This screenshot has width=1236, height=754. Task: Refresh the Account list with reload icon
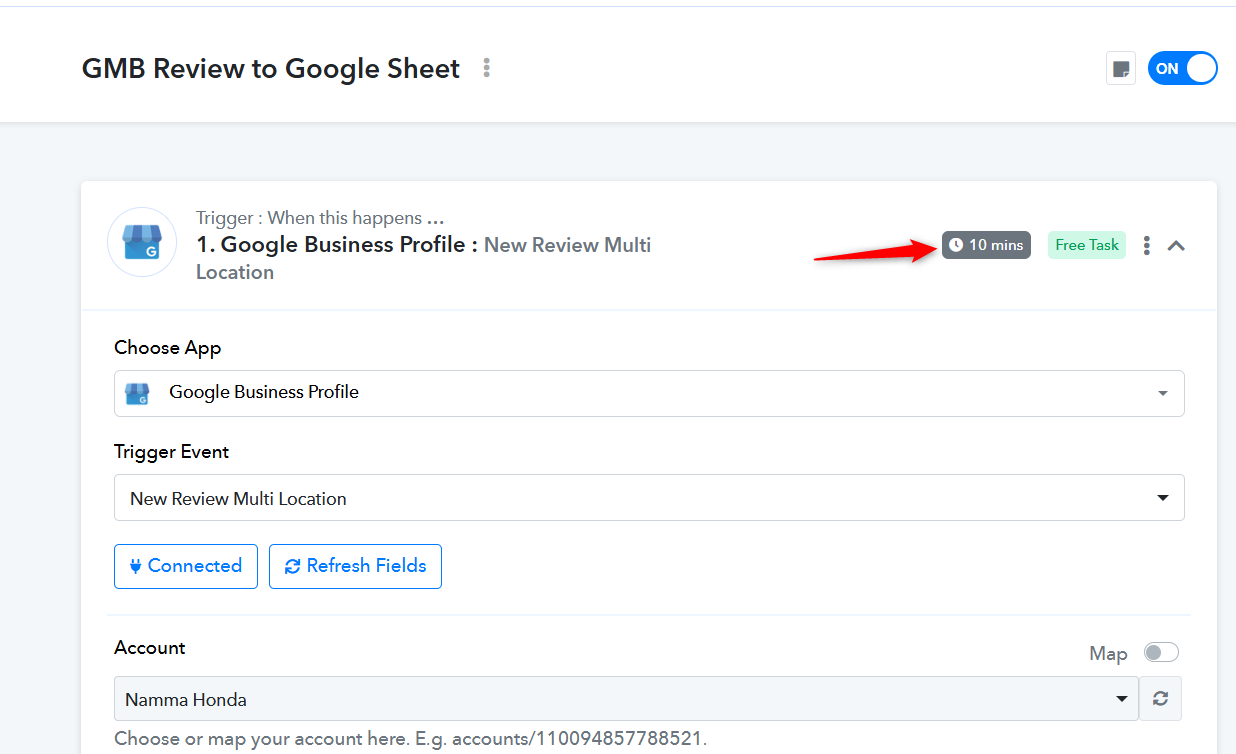pyautogui.click(x=1160, y=699)
